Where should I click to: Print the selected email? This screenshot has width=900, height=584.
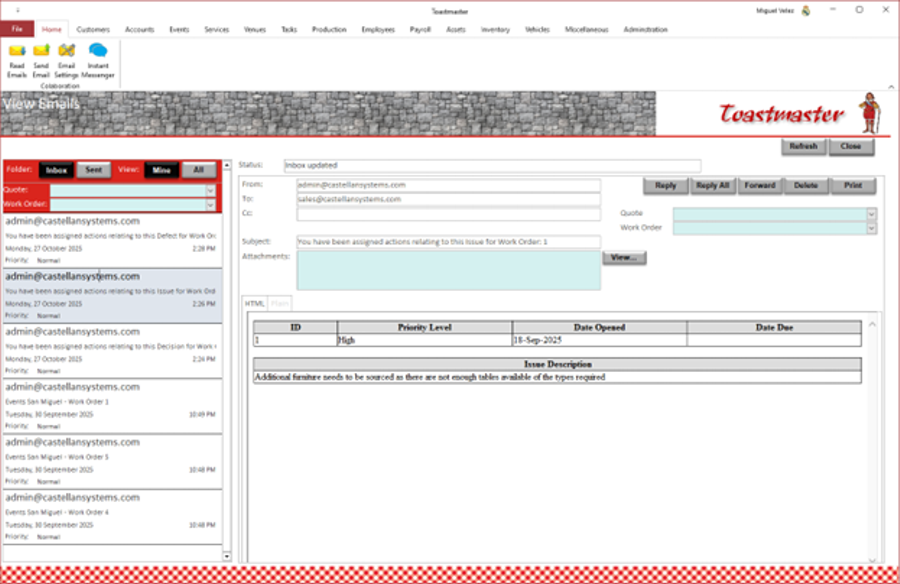click(853, 185)
